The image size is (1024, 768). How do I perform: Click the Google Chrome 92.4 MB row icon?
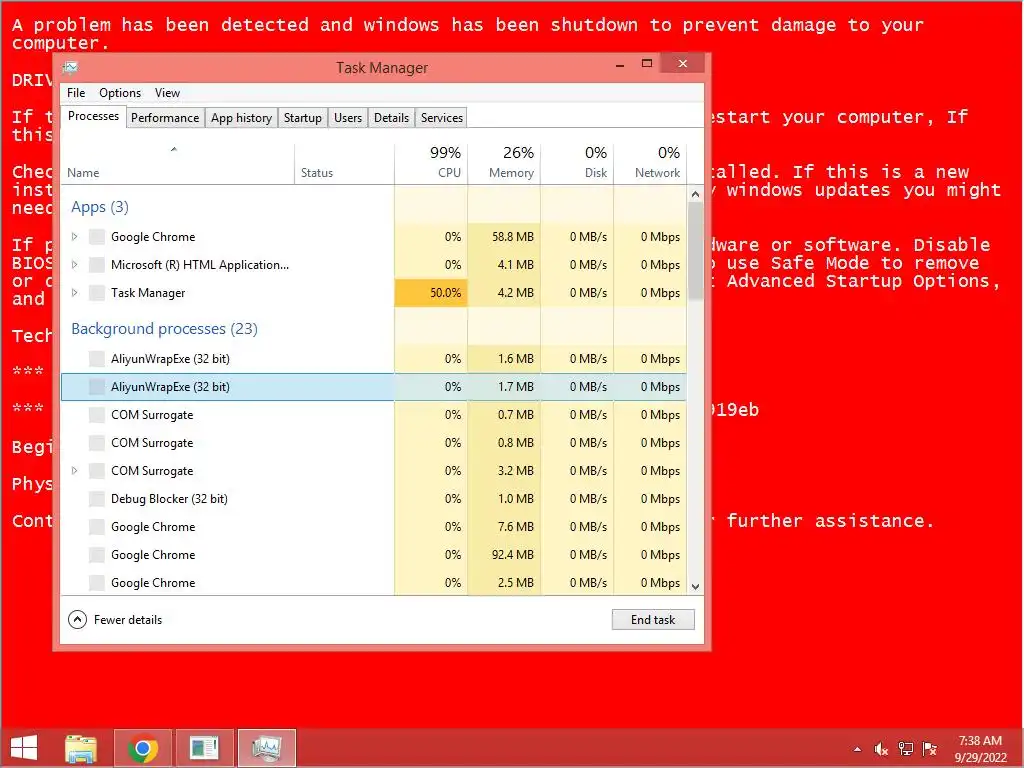pyautogui.click(x=97, y=555)
